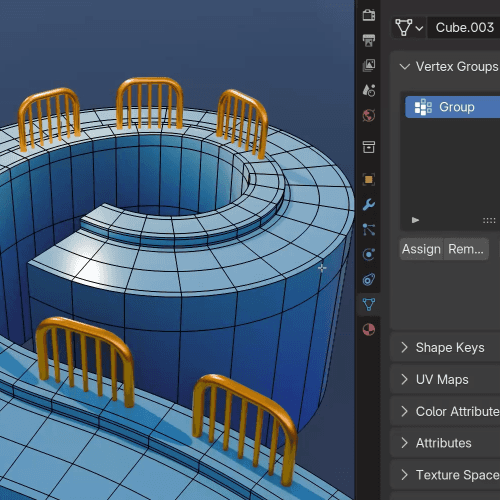Click the vertex group list grip handle
The width and height of the screenshot is (500, 500).
[489, 220]
